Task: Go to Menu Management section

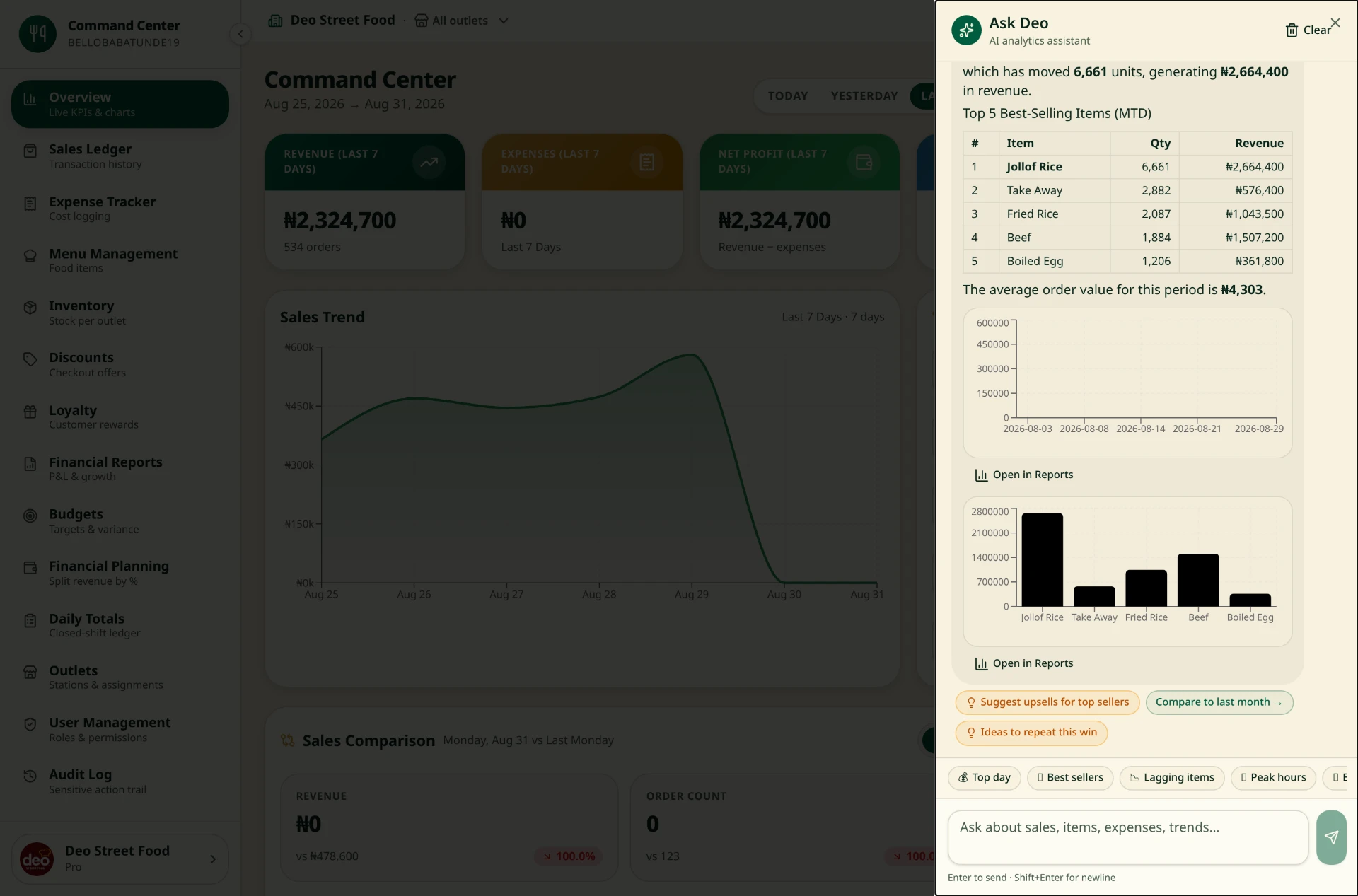Action: pos(120,260)
